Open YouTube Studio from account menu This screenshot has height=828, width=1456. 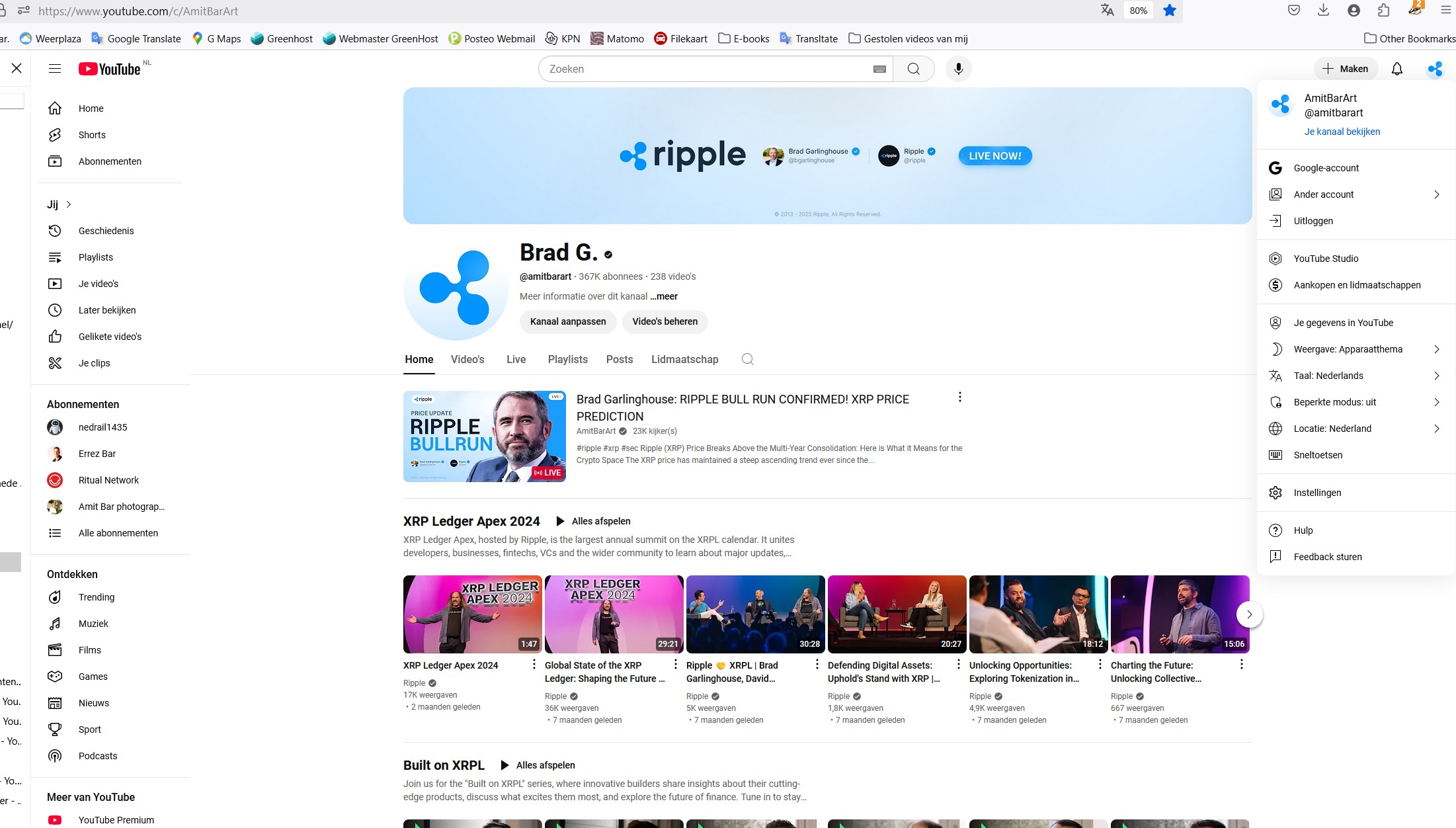1326,259
